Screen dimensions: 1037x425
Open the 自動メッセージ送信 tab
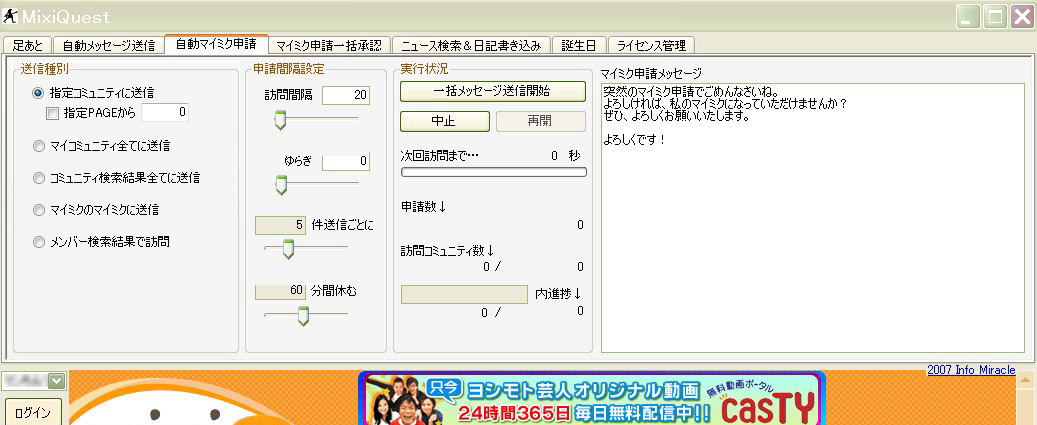108,46
